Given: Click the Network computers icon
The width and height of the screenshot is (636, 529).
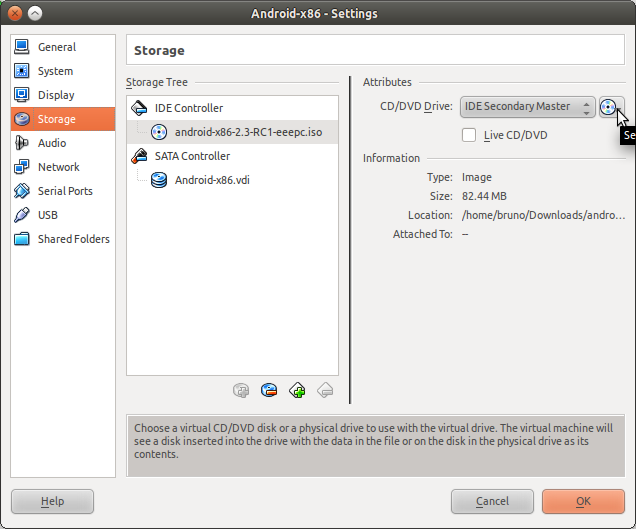Looking at the screenshot, I should click(21, 166).
